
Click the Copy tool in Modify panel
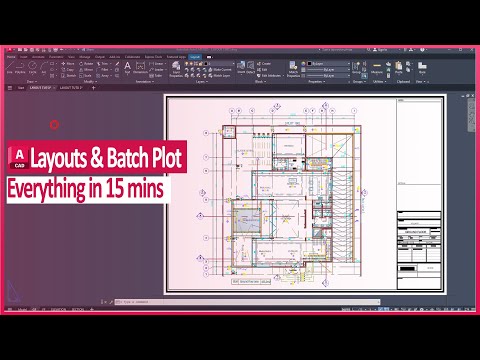tap(68, 69)
